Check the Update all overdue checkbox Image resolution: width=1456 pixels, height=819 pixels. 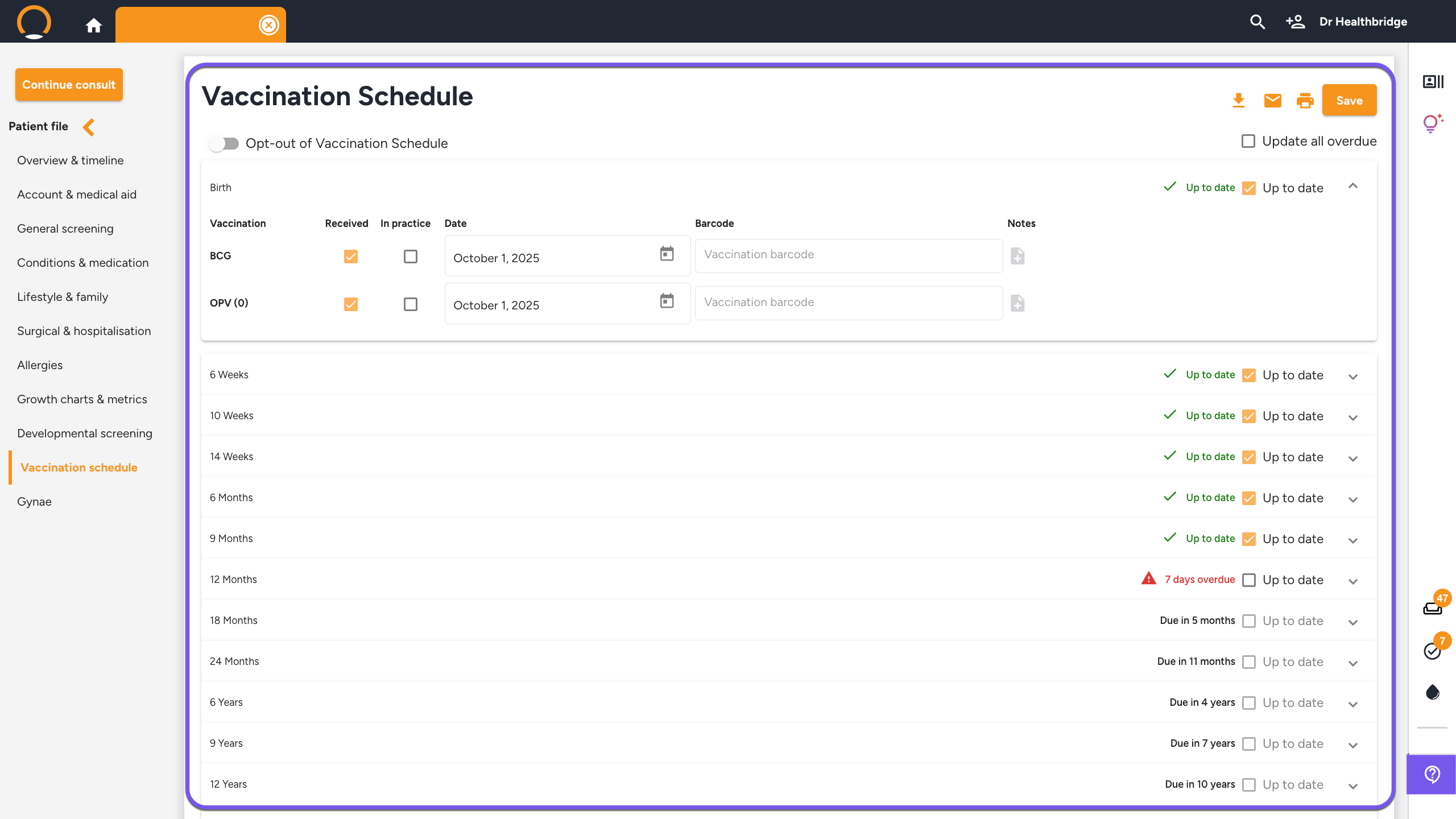[1248, 141]
